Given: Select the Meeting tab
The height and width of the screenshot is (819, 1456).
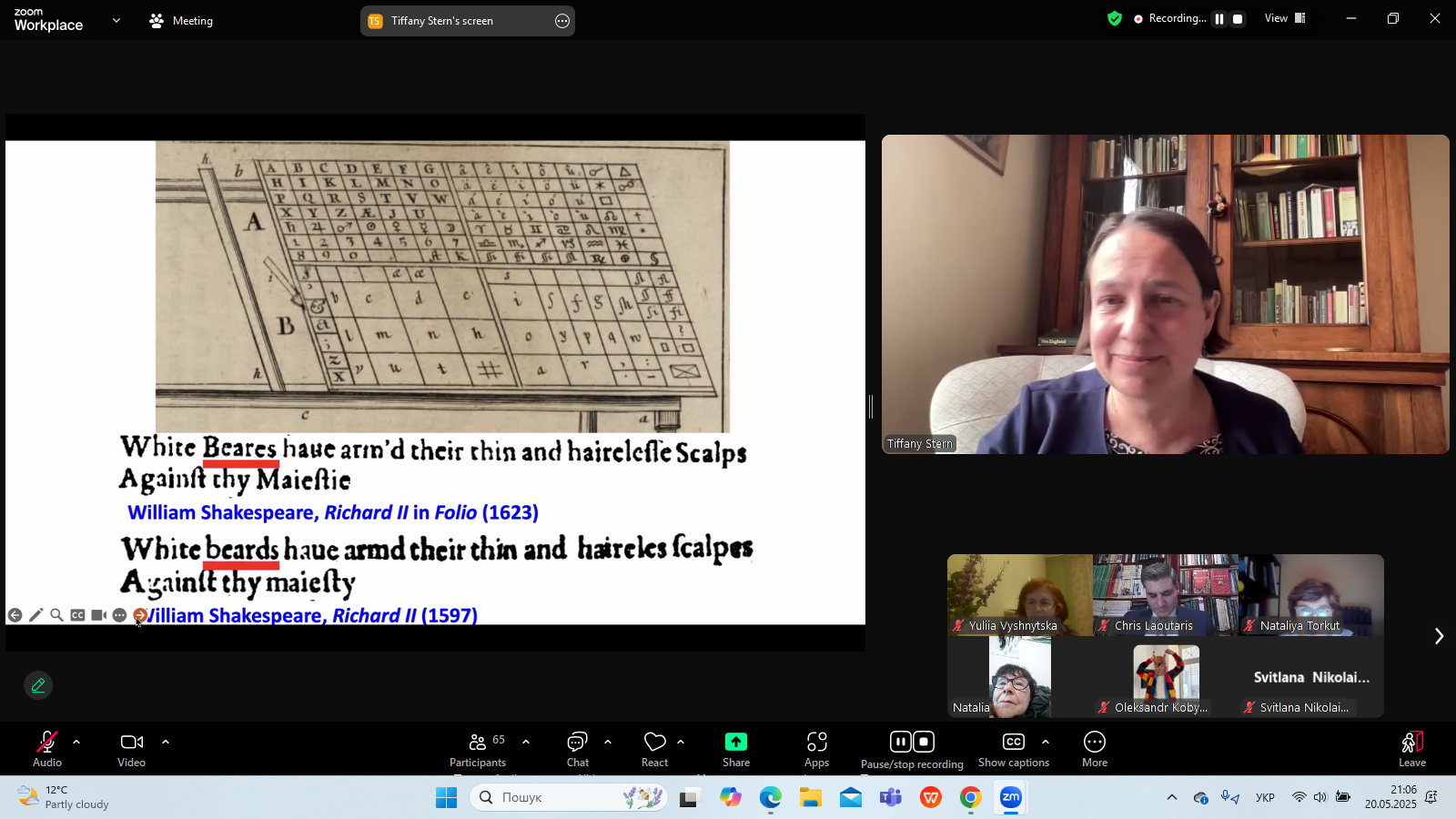Looking at the screenshot, I should (181, 20).
